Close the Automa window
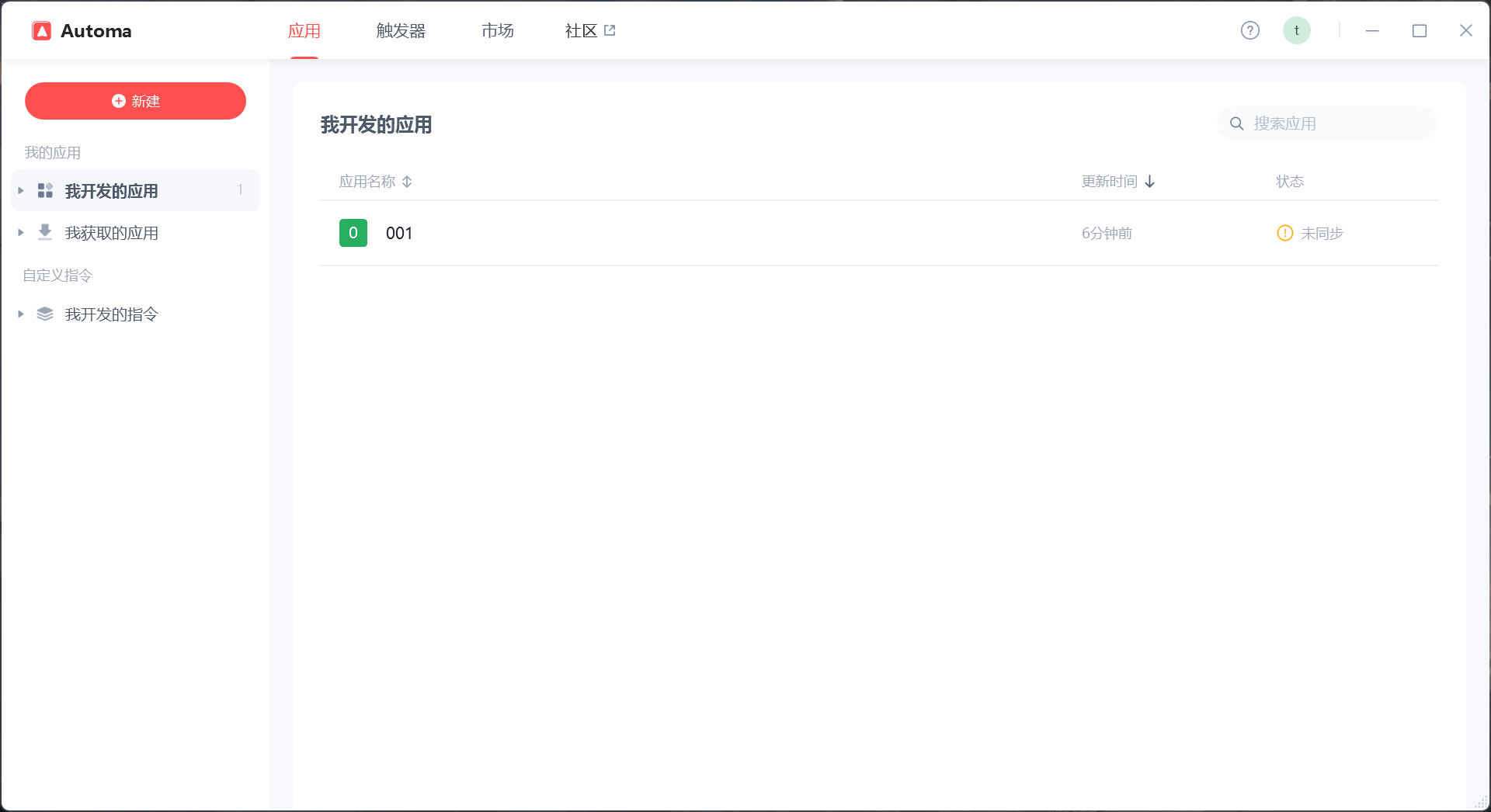 (x=1465, y=30)
